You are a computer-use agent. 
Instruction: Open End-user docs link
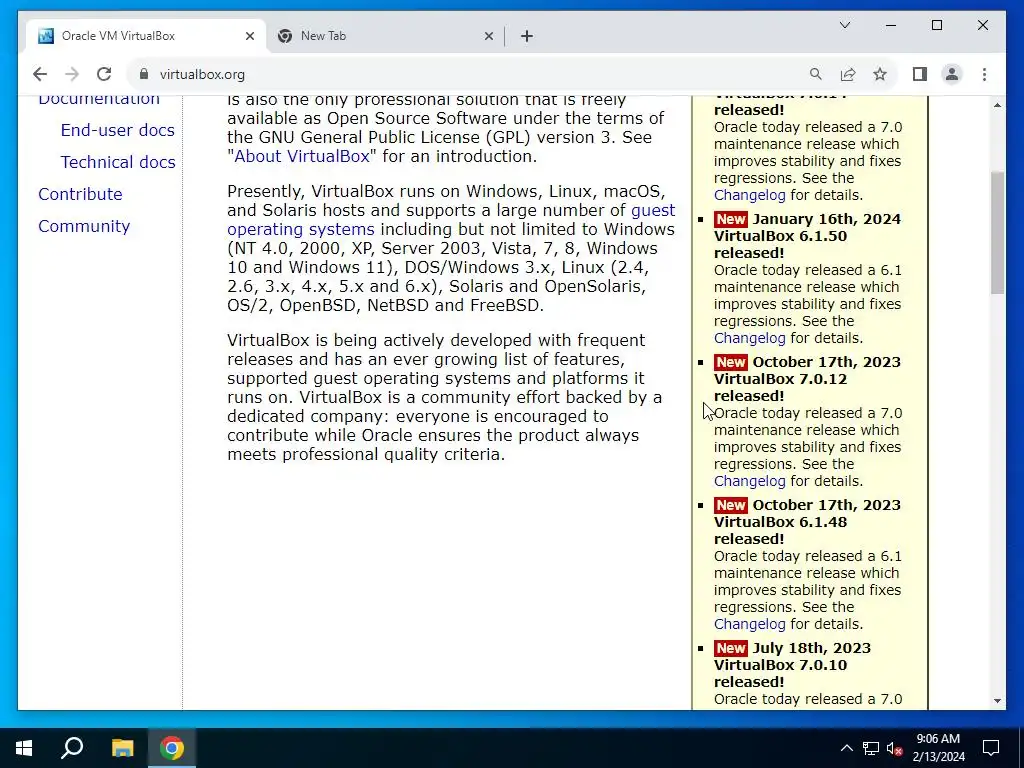click(x=118, y=130)
